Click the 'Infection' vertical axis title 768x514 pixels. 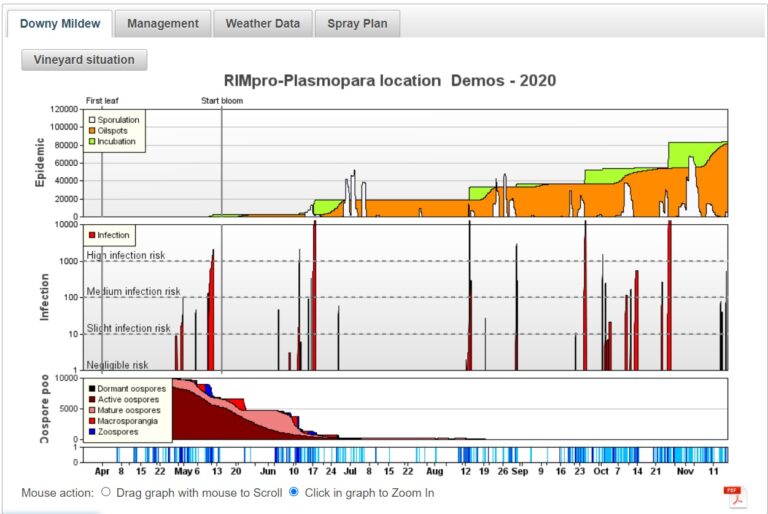coord(45,297)
